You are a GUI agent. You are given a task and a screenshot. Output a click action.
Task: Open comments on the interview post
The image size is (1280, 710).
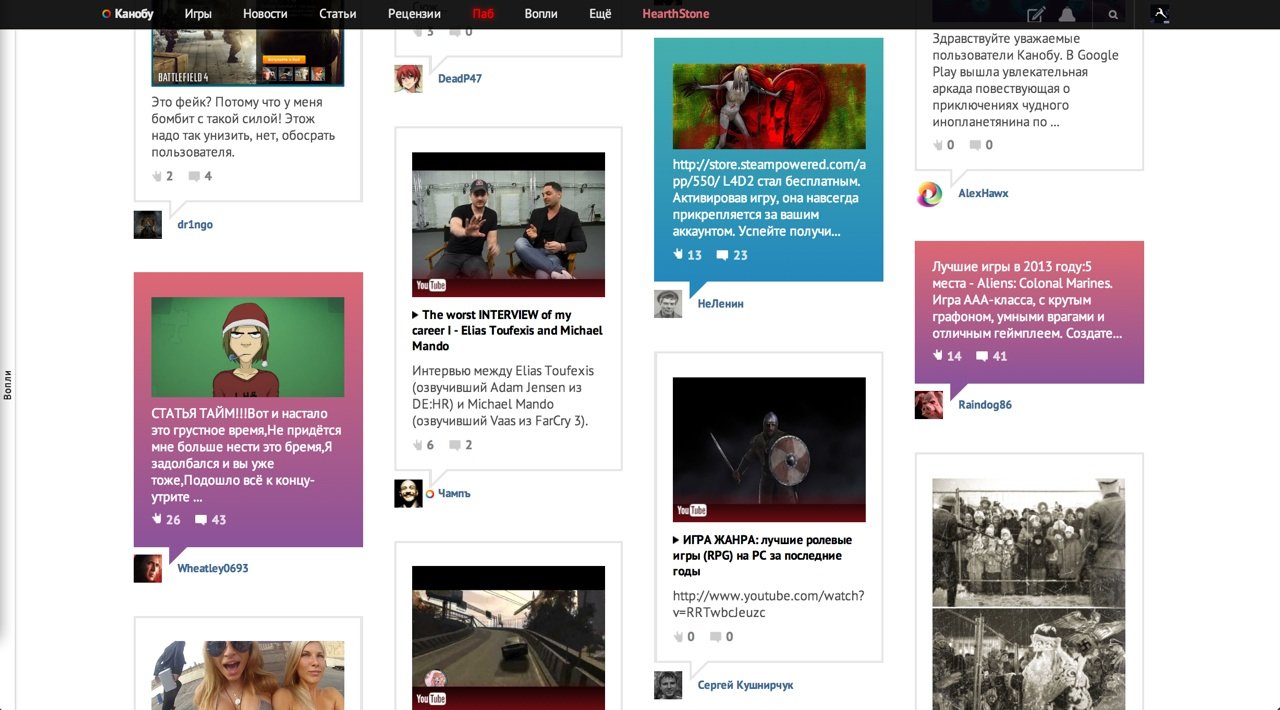tap(461, 445)
